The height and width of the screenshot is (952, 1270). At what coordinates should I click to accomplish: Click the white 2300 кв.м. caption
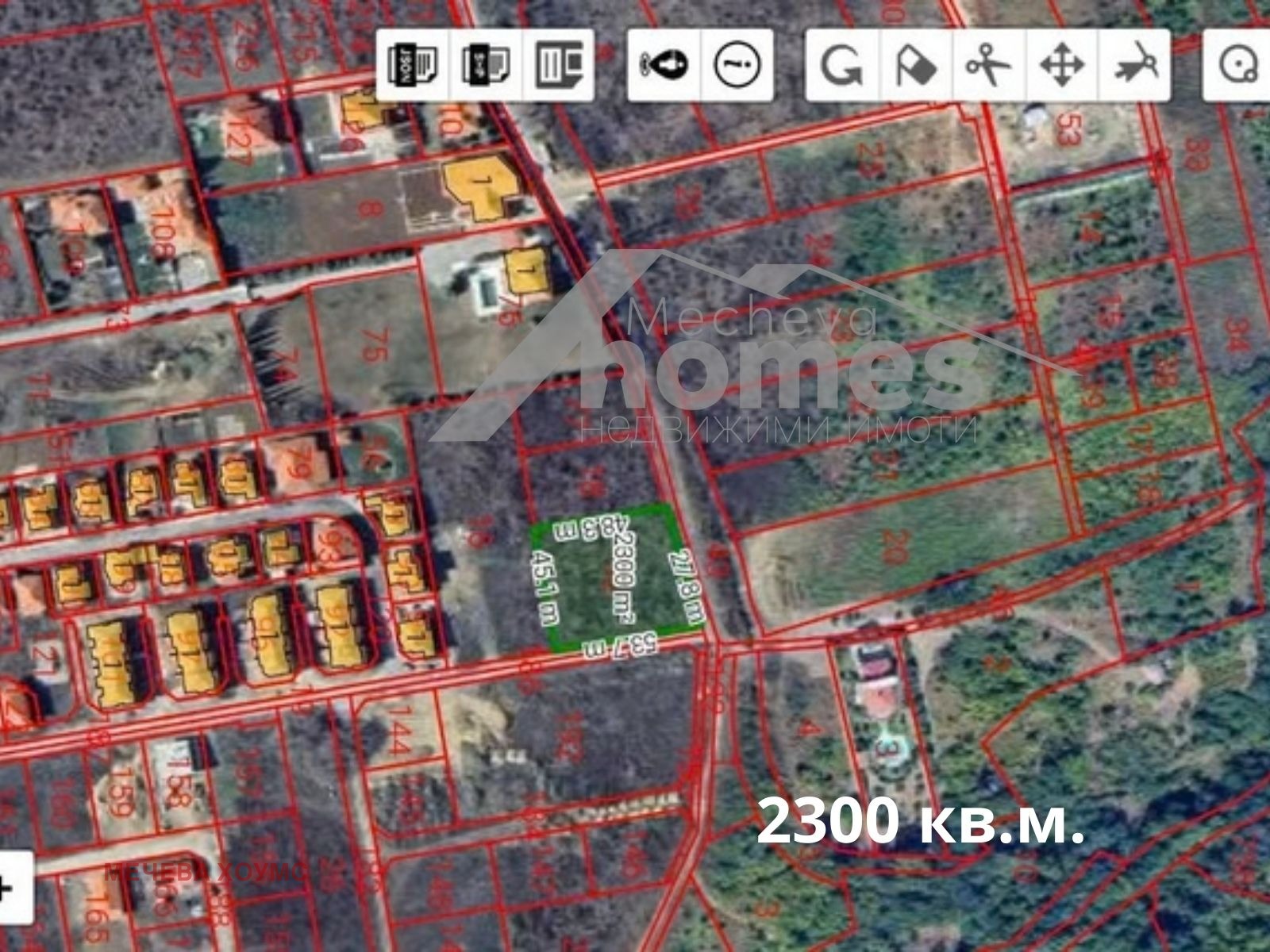(920, 823)
